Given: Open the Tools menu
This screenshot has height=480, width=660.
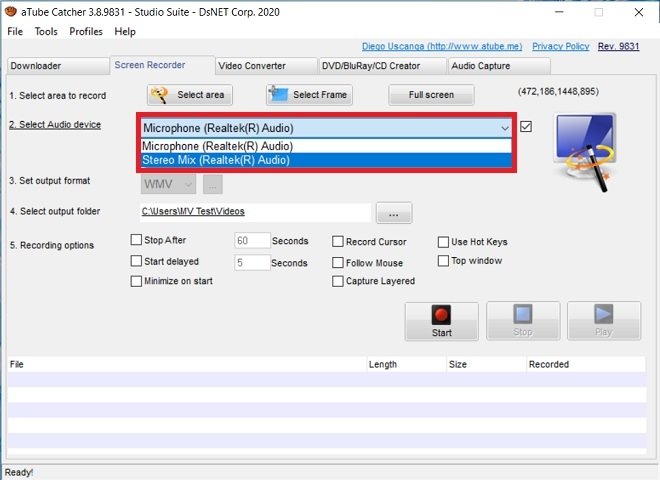Looking at the screenshot, I should coord(46,32).
